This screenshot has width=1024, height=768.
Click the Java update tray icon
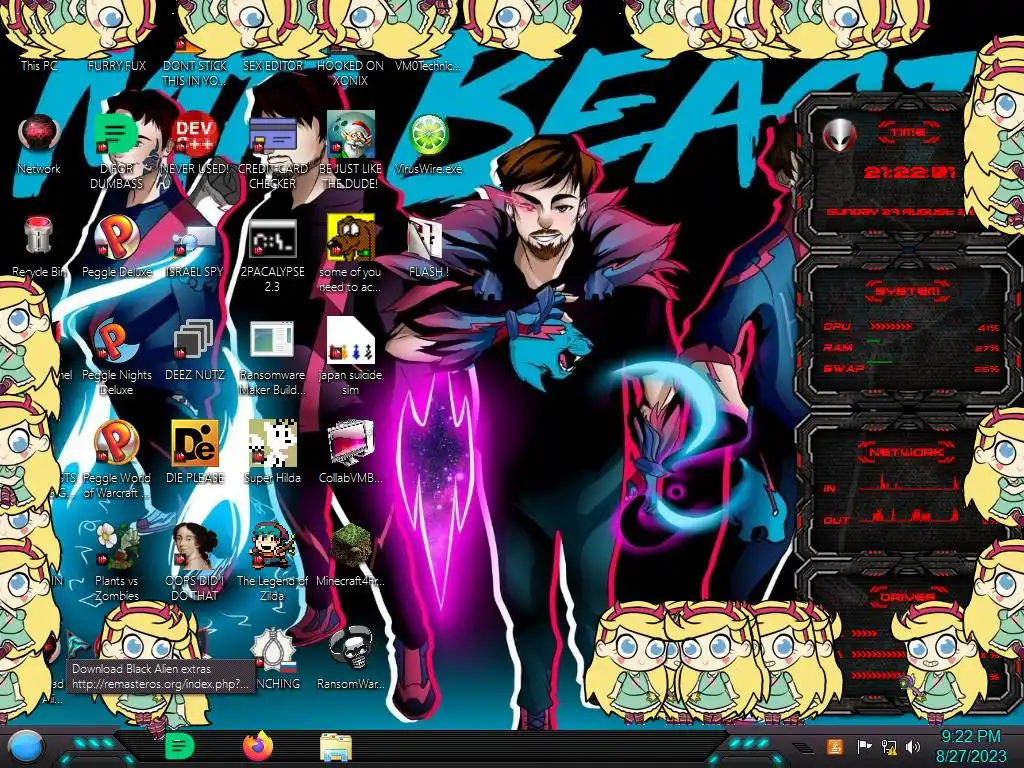click(835, 746)
